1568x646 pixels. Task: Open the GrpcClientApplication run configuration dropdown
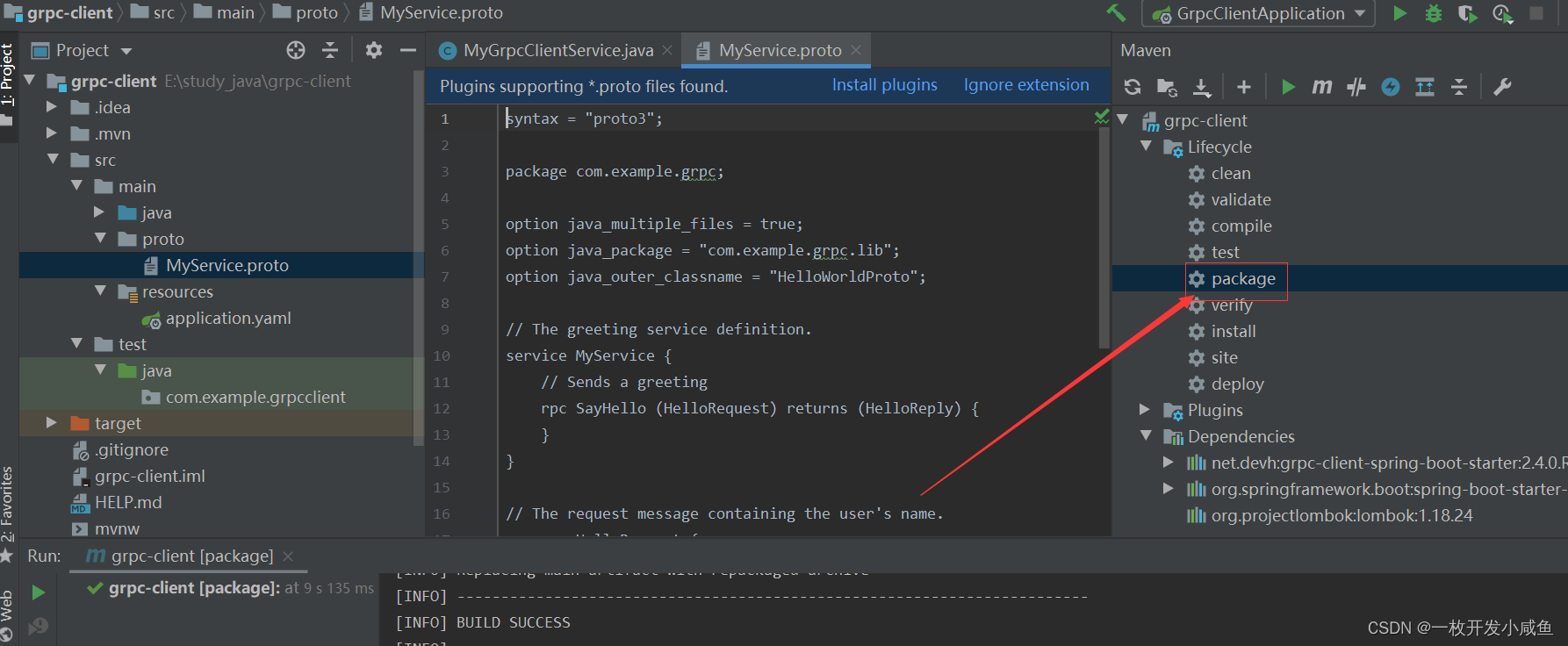pos(1258,13)
